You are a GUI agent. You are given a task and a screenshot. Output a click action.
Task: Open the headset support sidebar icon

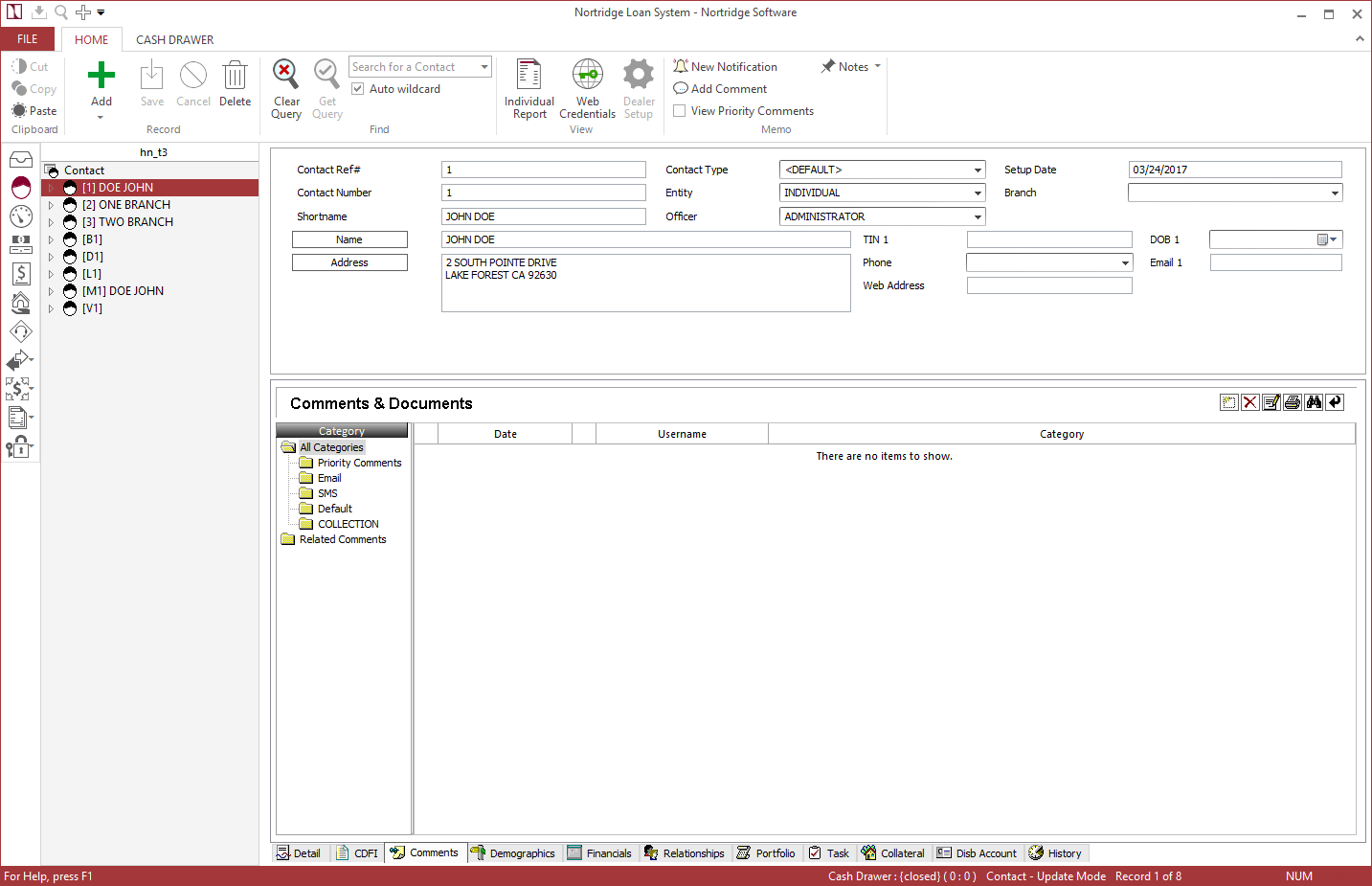pos(21,331)
